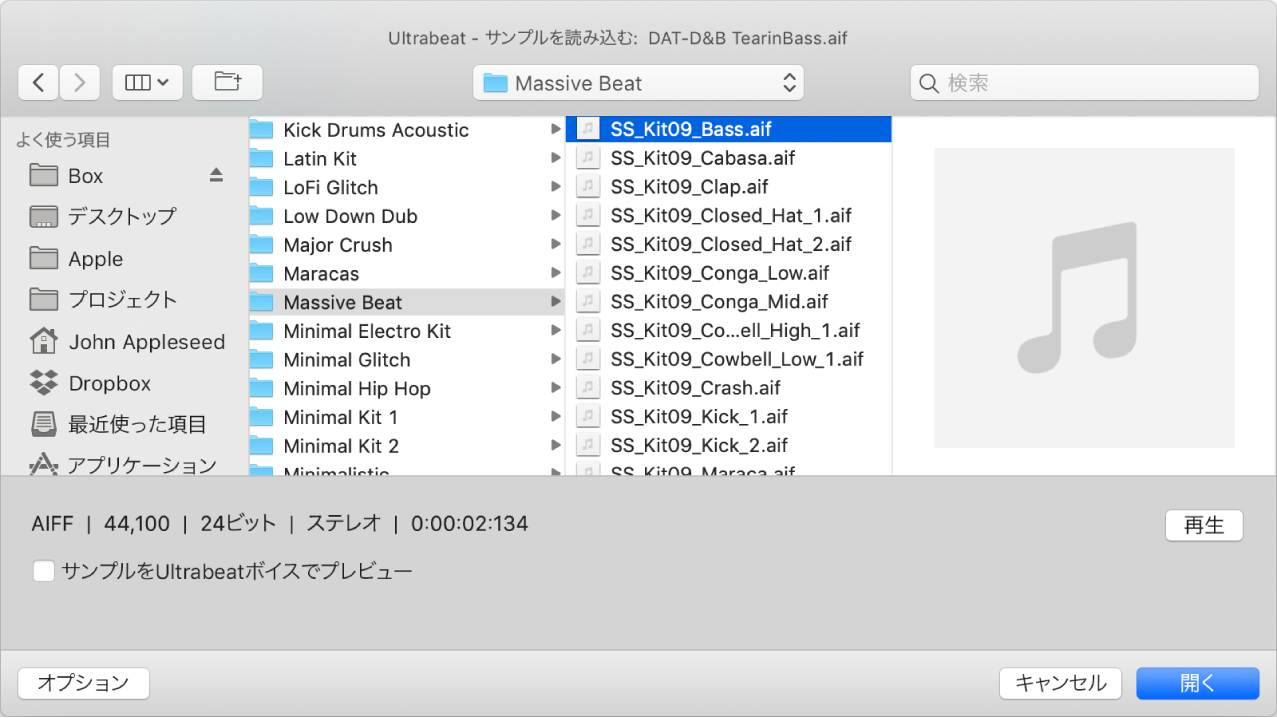Select the John Appleseed home folder

pos(146,341)
